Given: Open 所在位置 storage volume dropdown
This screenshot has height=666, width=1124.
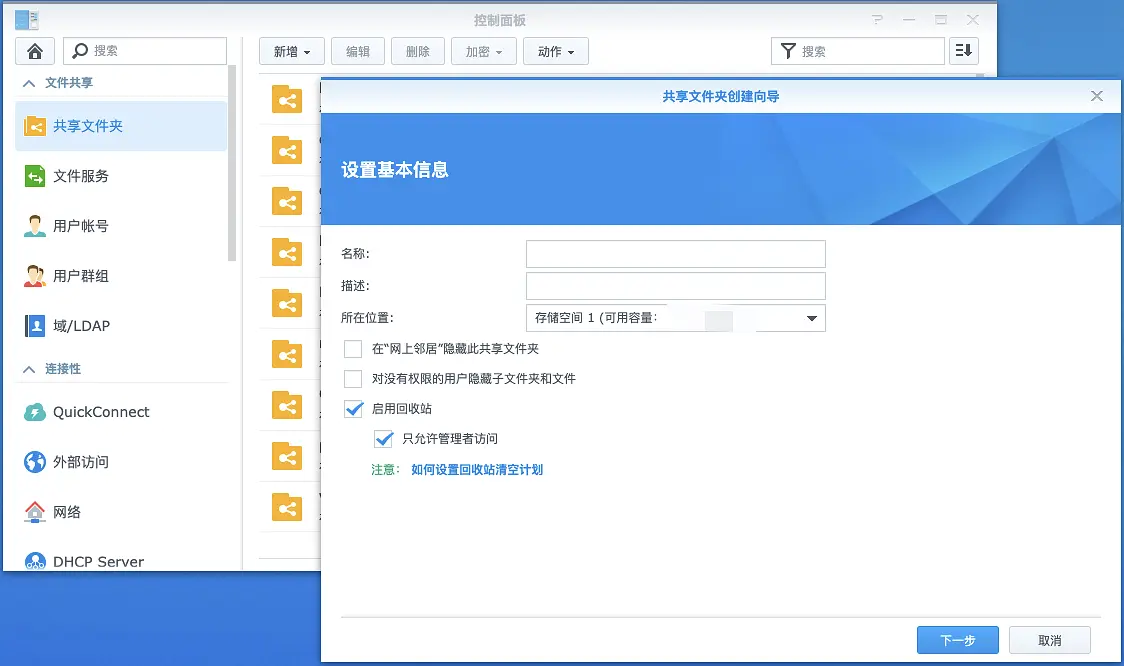Looking at the screenshot, I should click(x=675, y=318).
